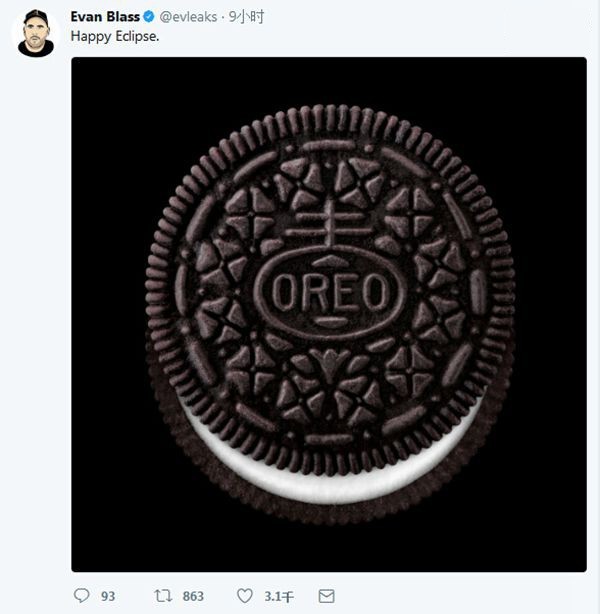
Task: Click the 3.1千 likes count
Action: pyautogui.click(x=278, y=596)
